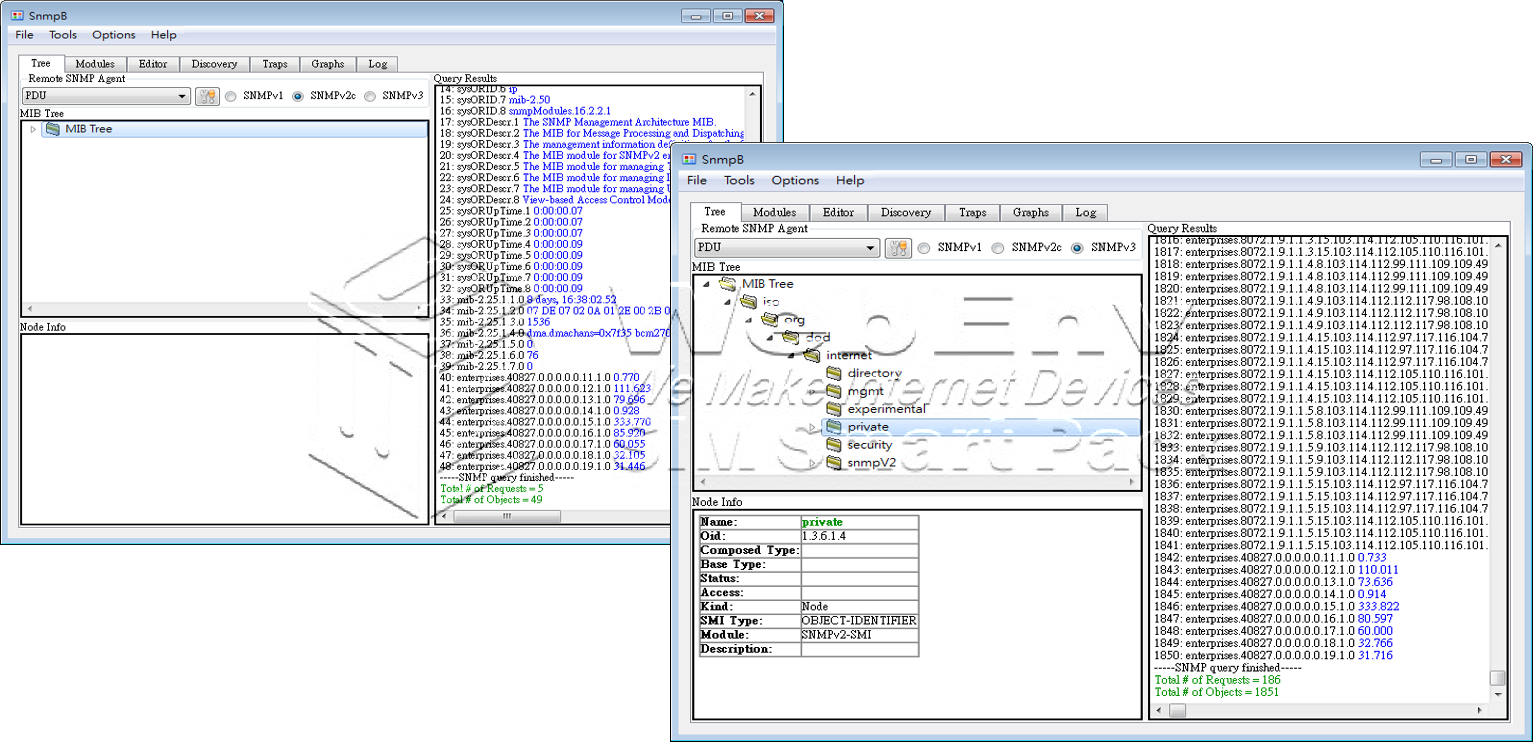The height and width of the screenshot is (742, 1533).
Task: Open PDU agent dropdown in back window
Action: pyautogui.click(x=106, y=97)
